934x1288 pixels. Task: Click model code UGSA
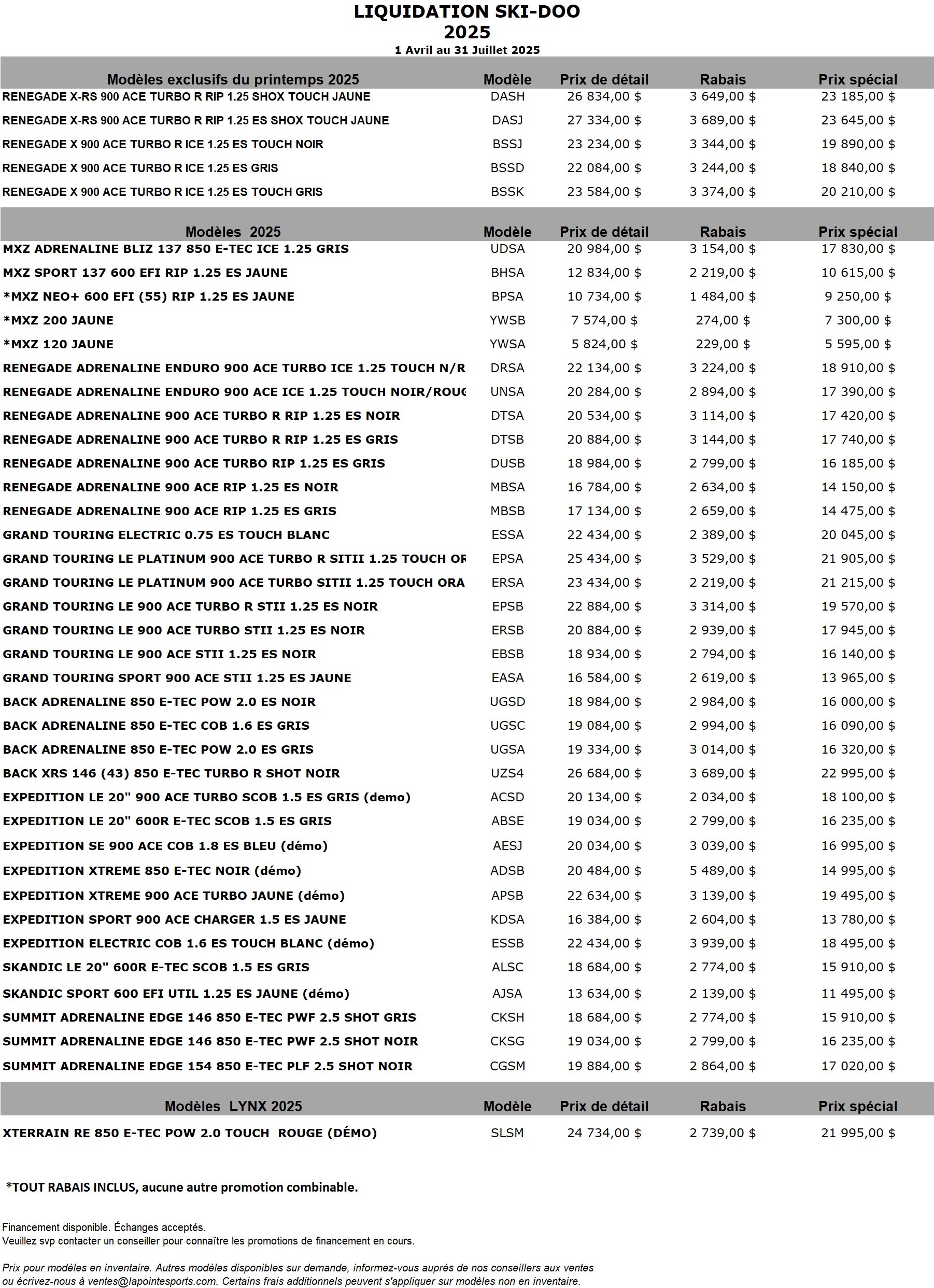pyautogui.click(x=507, y=749)
